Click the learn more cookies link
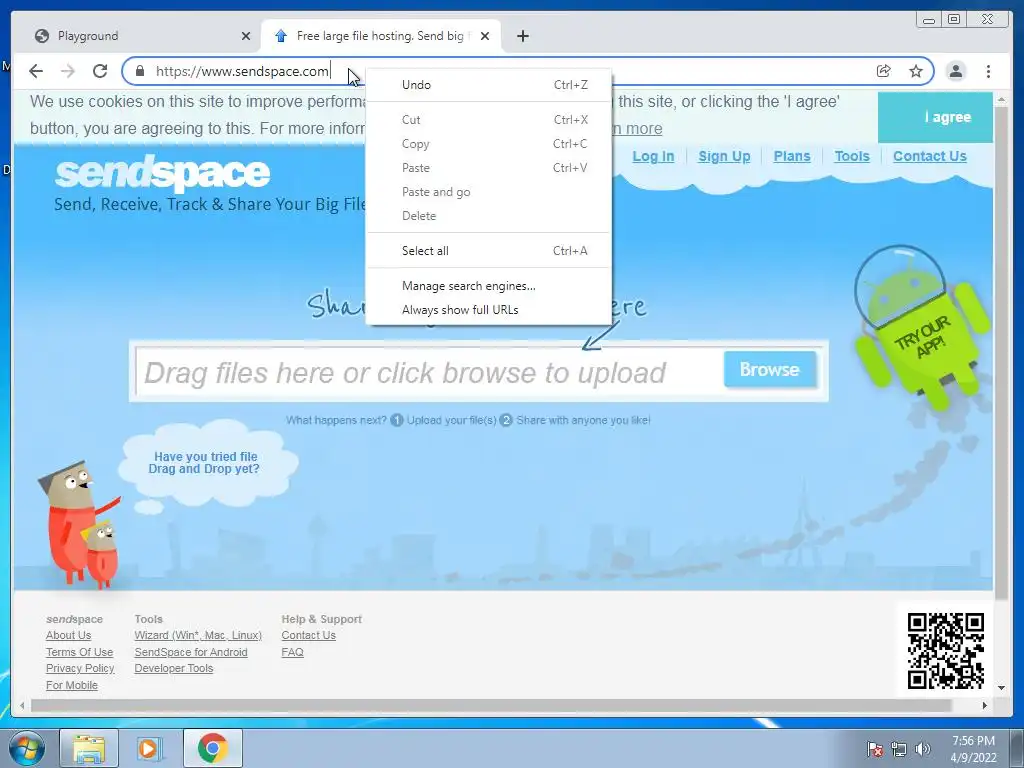The width and height of the screenshot is (1024, 768). click(x=637, y=129)
